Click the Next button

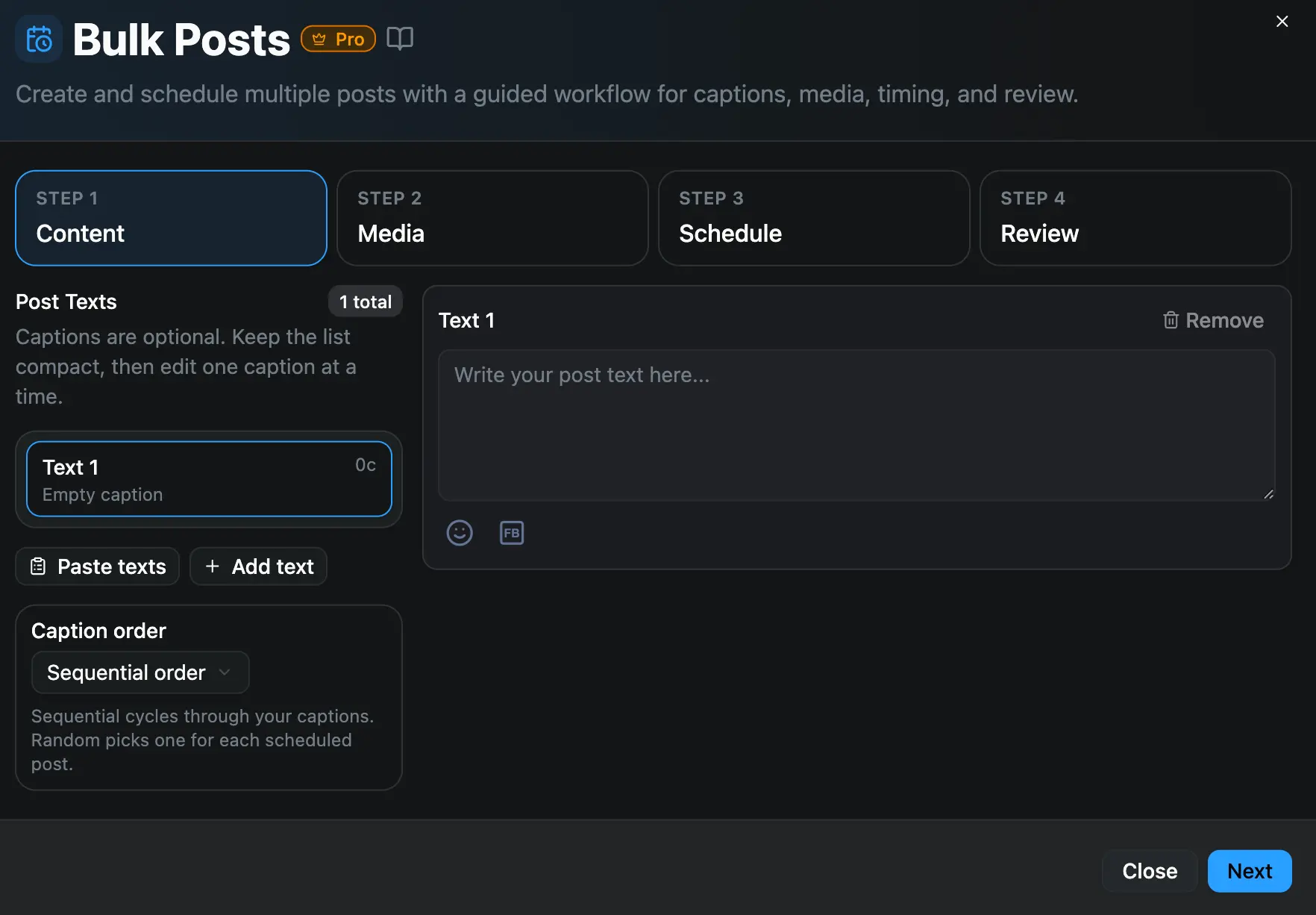[x=1249, y=871]
